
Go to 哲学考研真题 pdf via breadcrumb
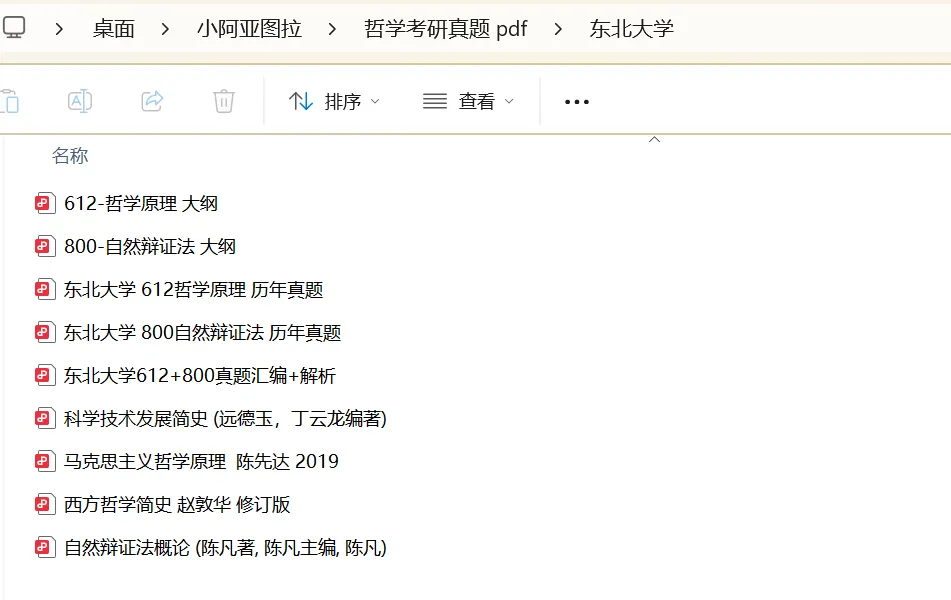click(446, 29)
